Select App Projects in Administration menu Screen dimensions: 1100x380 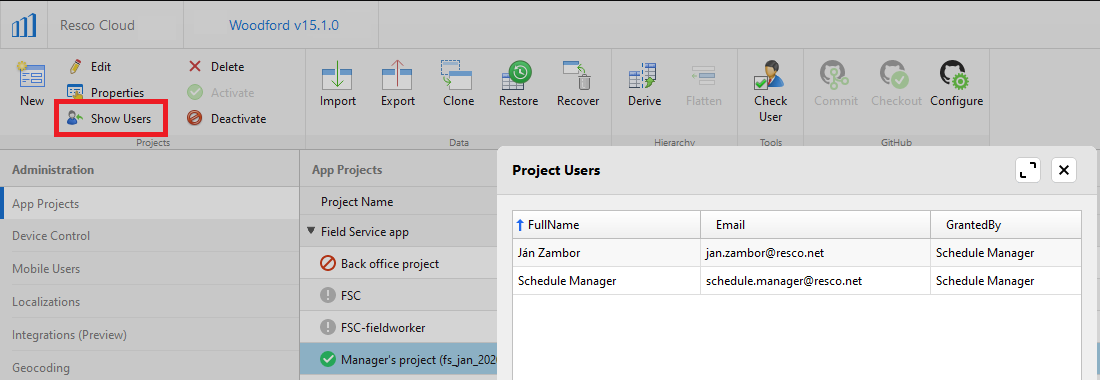click(x=150, y=204)
